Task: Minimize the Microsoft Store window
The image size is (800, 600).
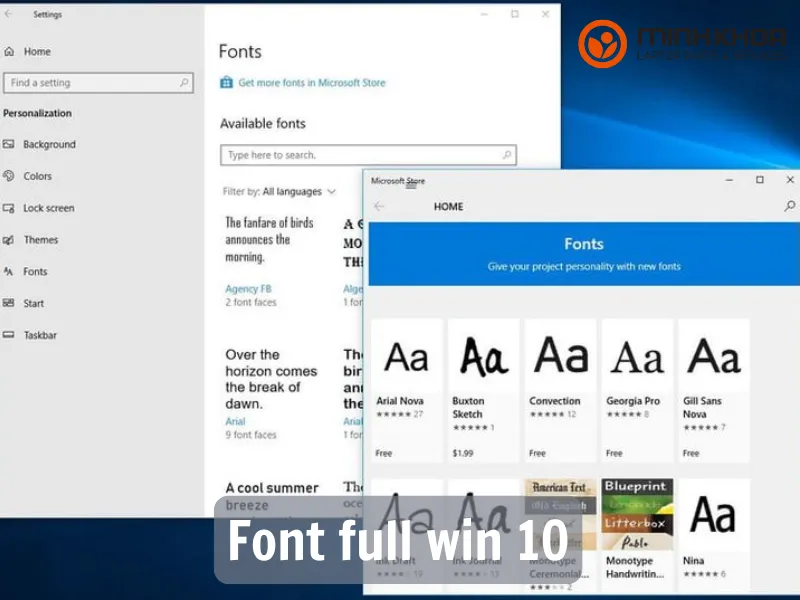Action: (730, 180)
